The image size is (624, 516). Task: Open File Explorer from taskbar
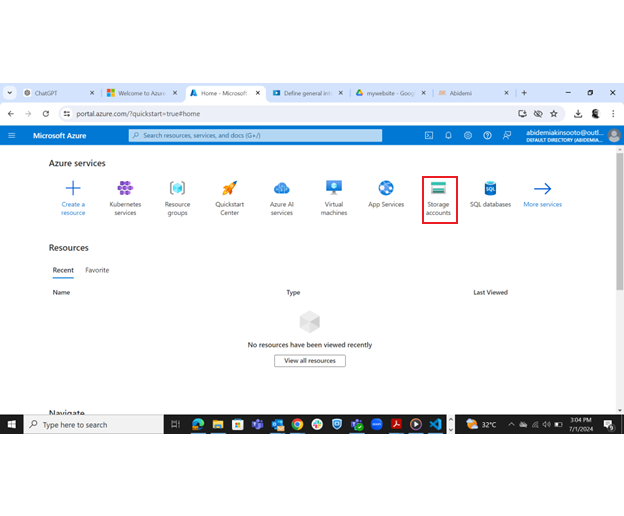coord(218,424)
